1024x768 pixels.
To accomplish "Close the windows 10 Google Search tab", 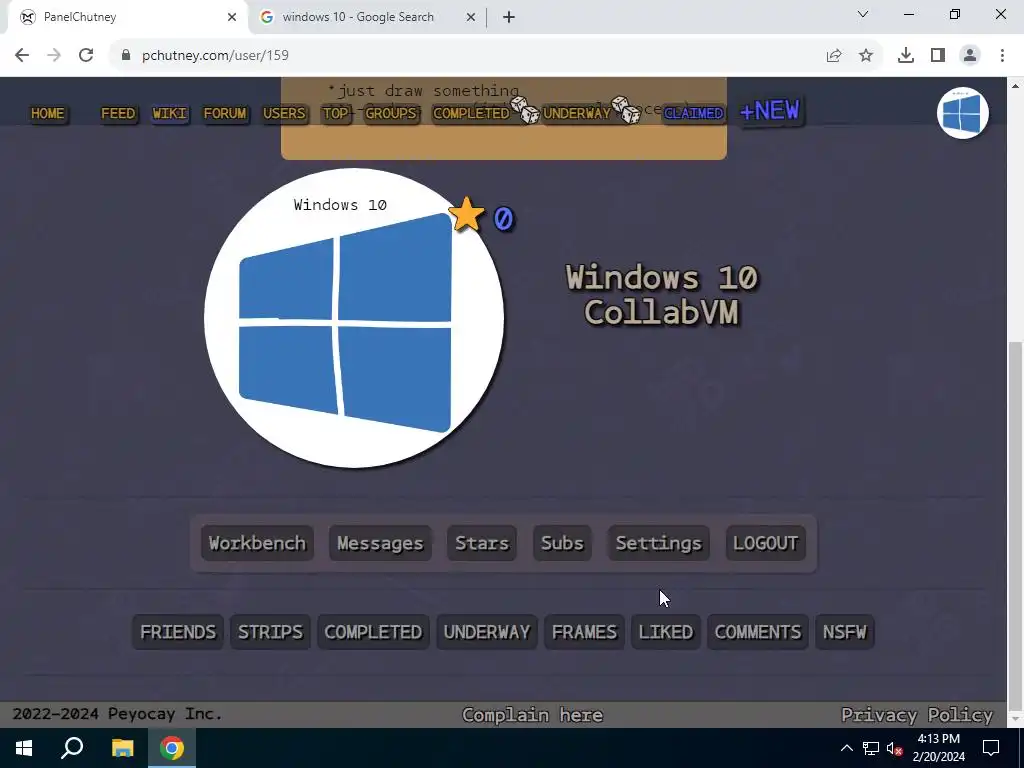I will point(471,18).
